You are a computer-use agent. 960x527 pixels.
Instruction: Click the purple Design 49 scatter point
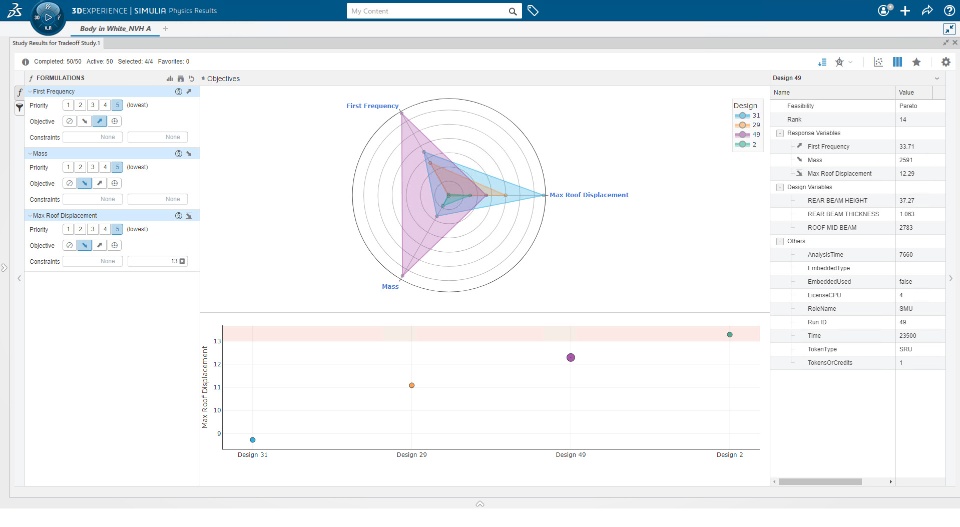(x=571, y=357)
